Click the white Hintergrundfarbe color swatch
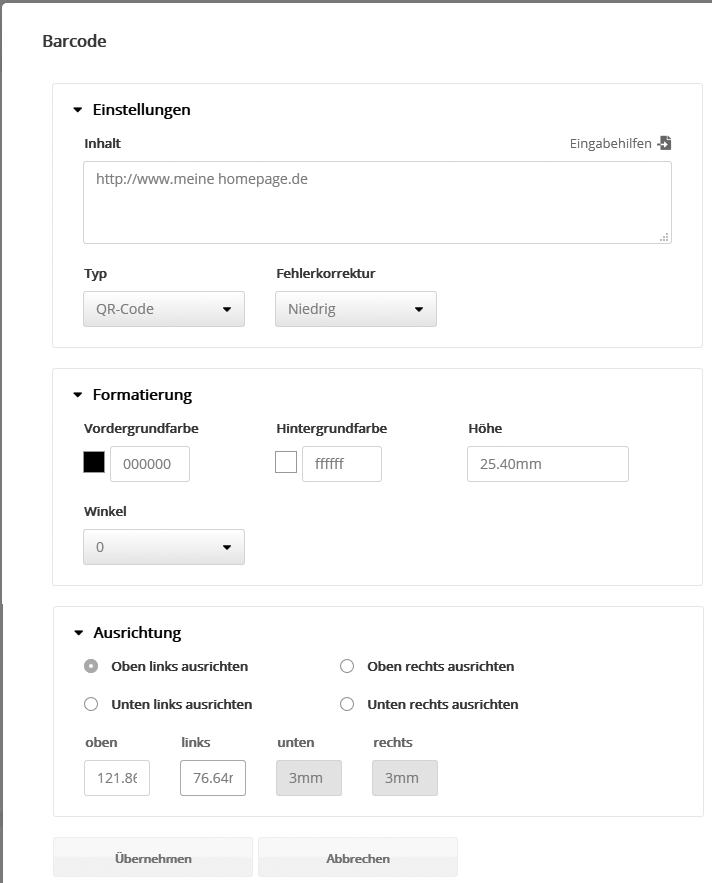 tap(286, 462)
